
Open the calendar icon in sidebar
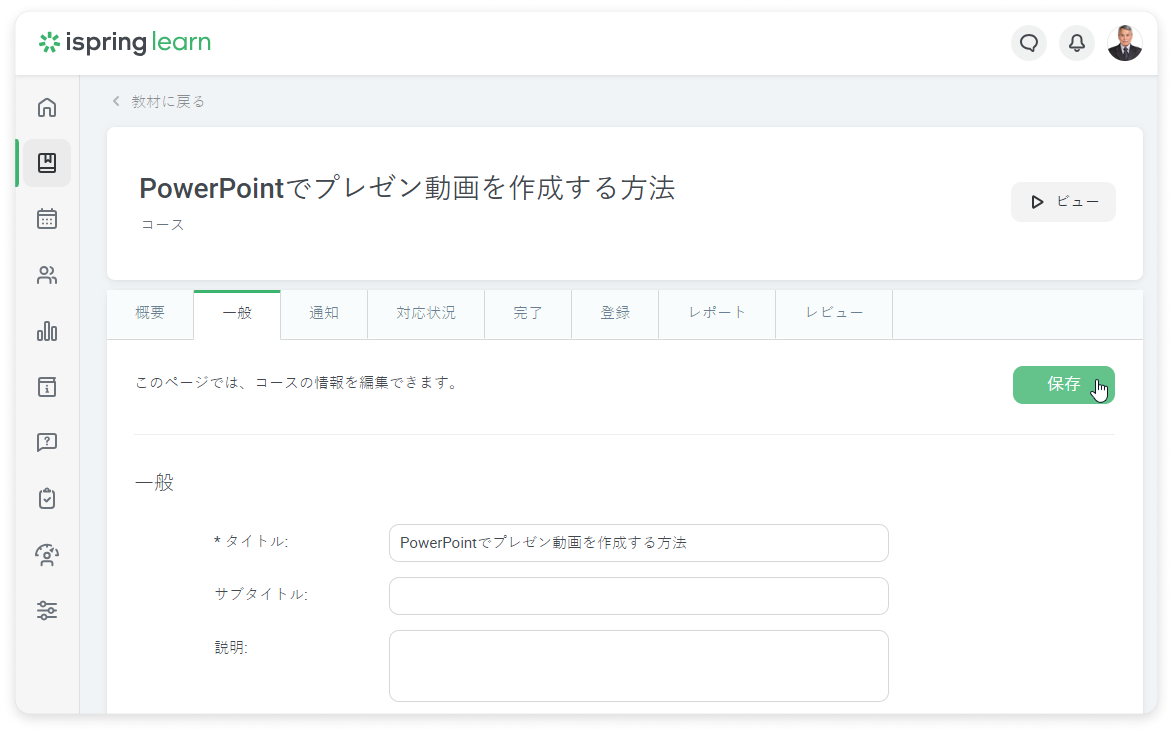[x=47, y=219]
